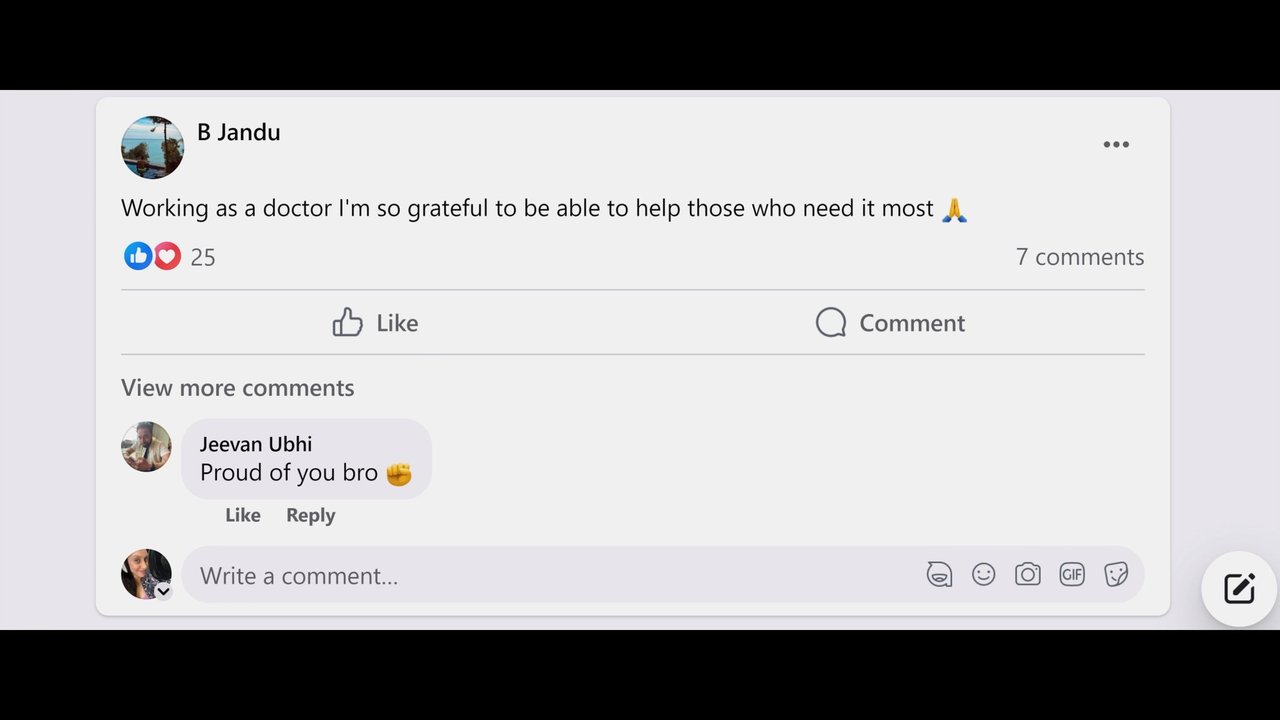The height and width of the screenshot is (720, 1280).
Task: Expand View more comments
Action: (238, 387)
